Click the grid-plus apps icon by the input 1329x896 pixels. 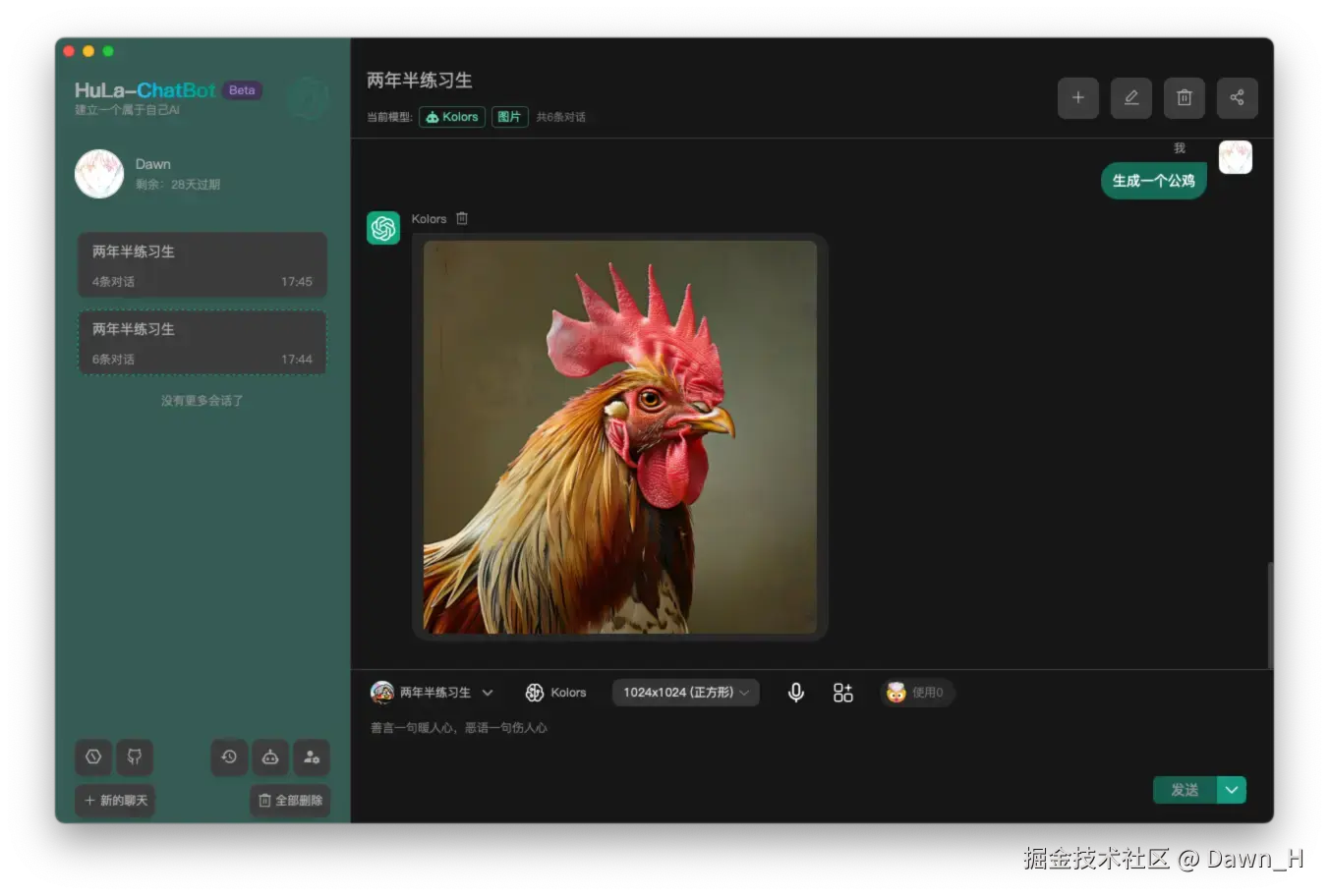coord(843,693)
